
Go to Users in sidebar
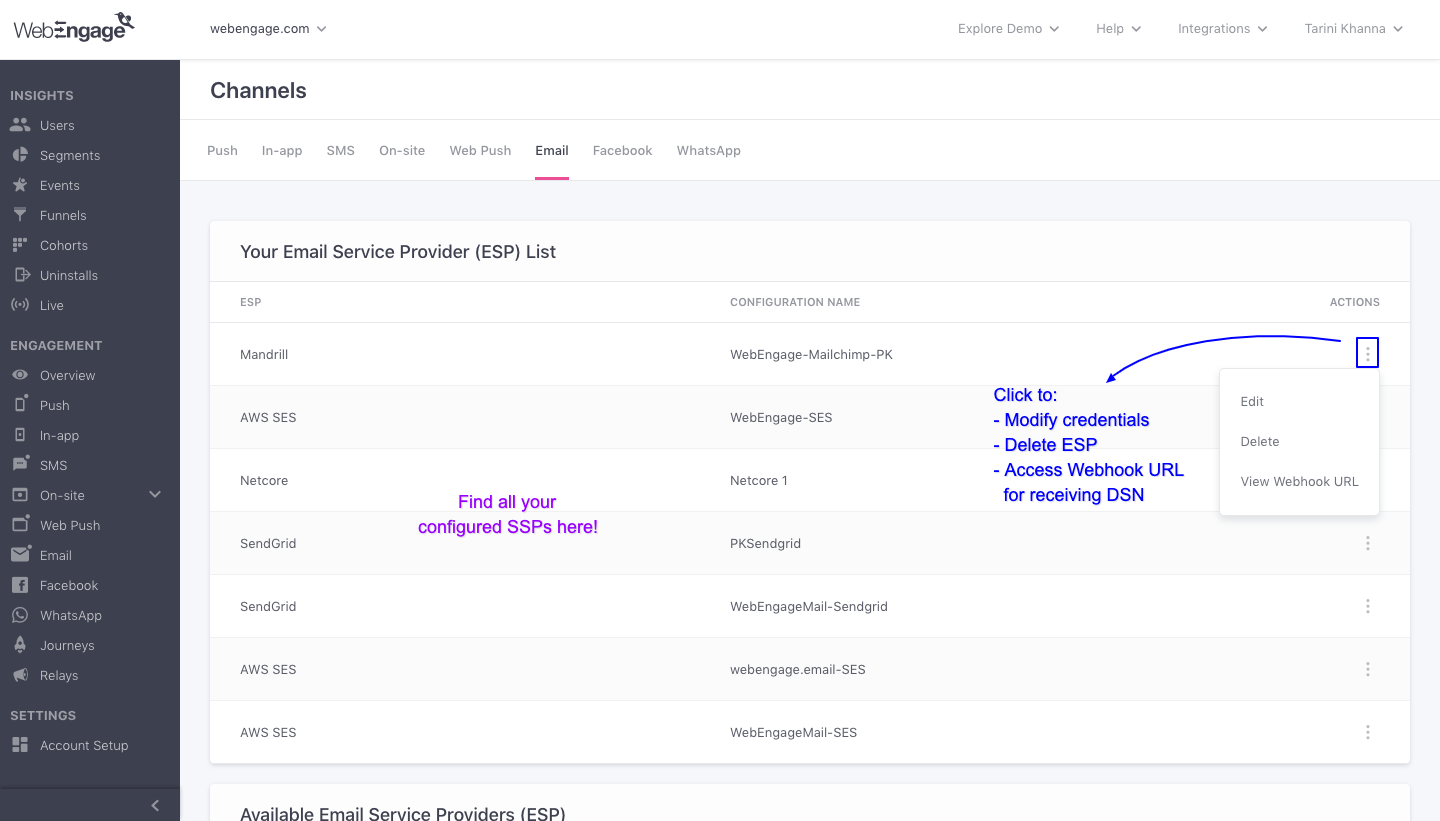[x=57, y=125]
